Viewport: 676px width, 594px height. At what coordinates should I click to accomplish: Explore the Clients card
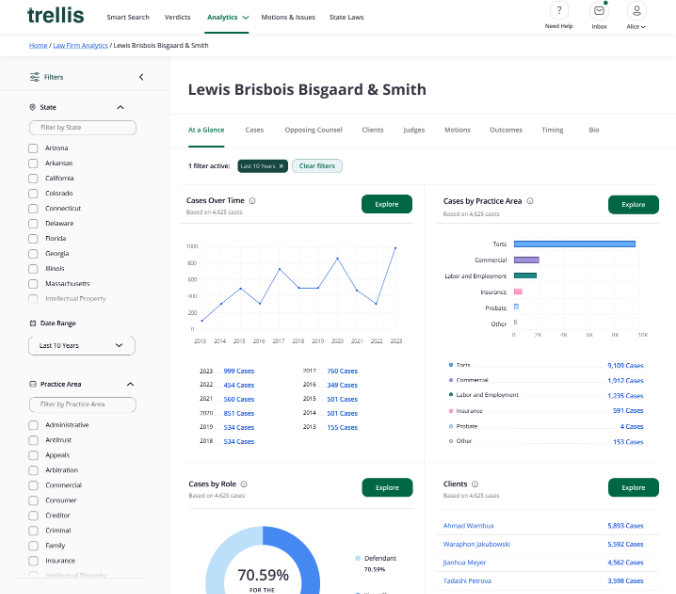pos(633,488)
